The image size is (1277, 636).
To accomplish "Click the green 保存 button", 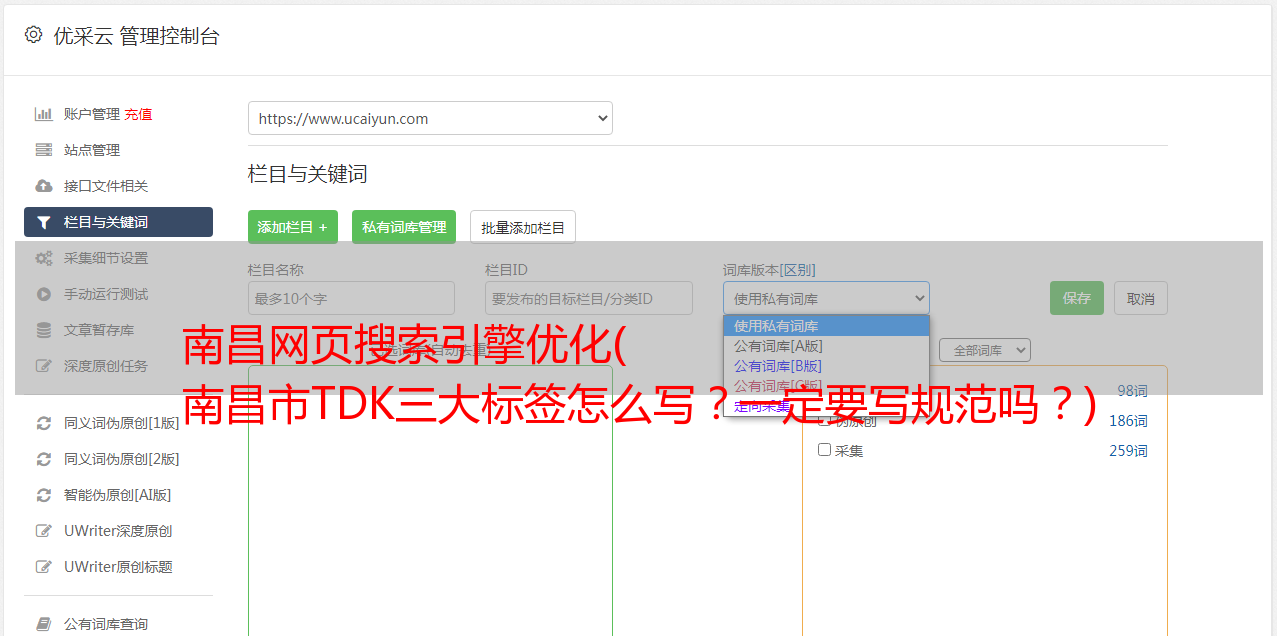I will pos(1077,298).
